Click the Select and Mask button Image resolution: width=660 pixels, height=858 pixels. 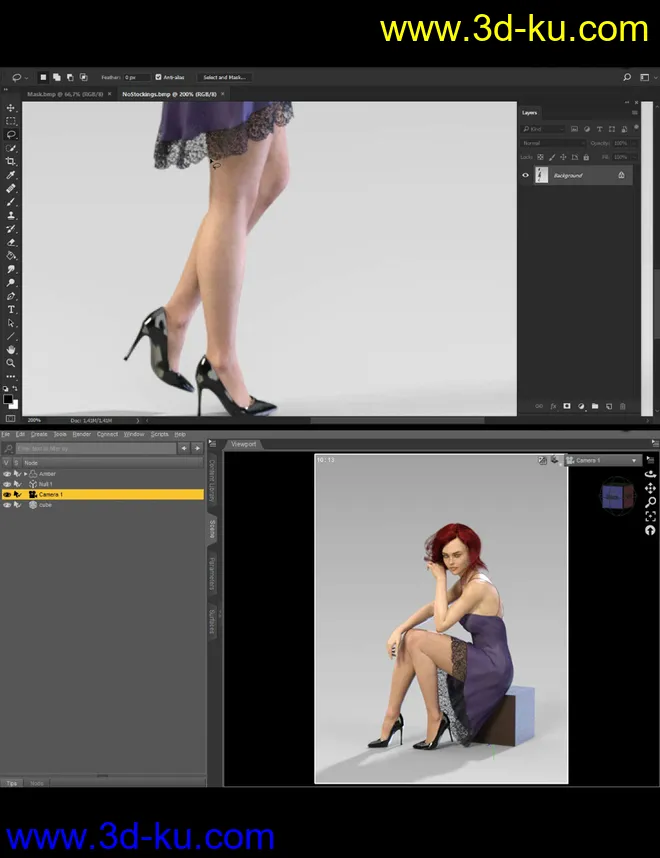[224, 77]
